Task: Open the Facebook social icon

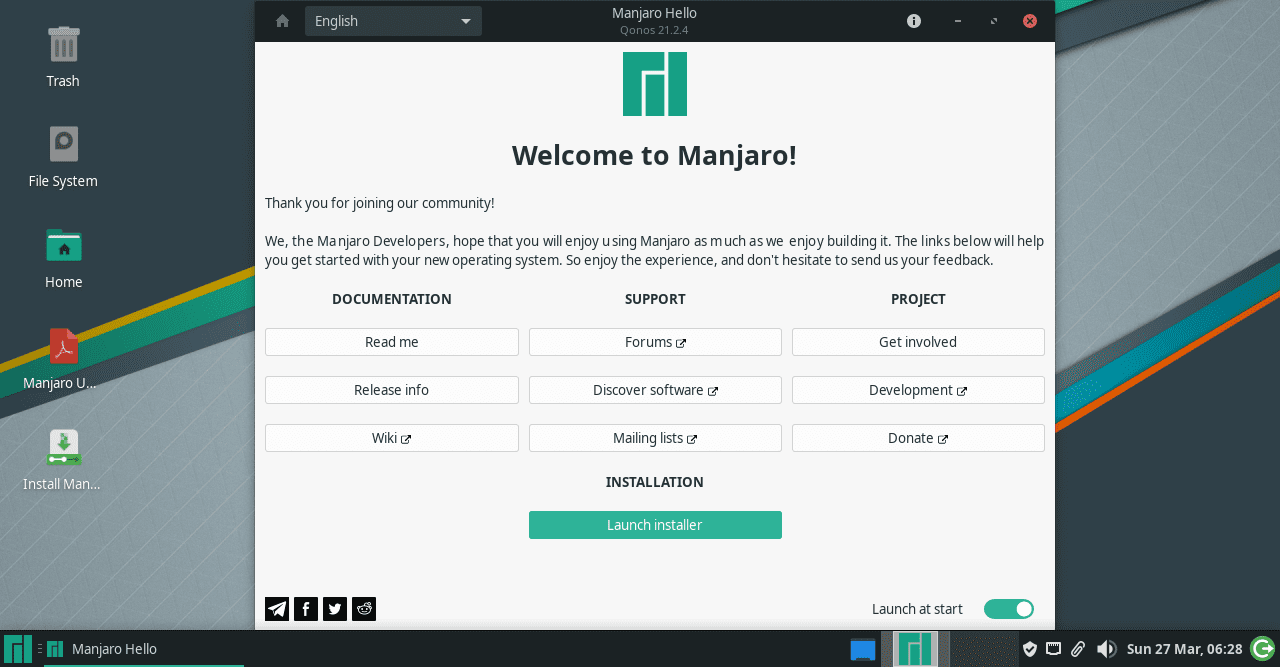Action: point(306,609)
